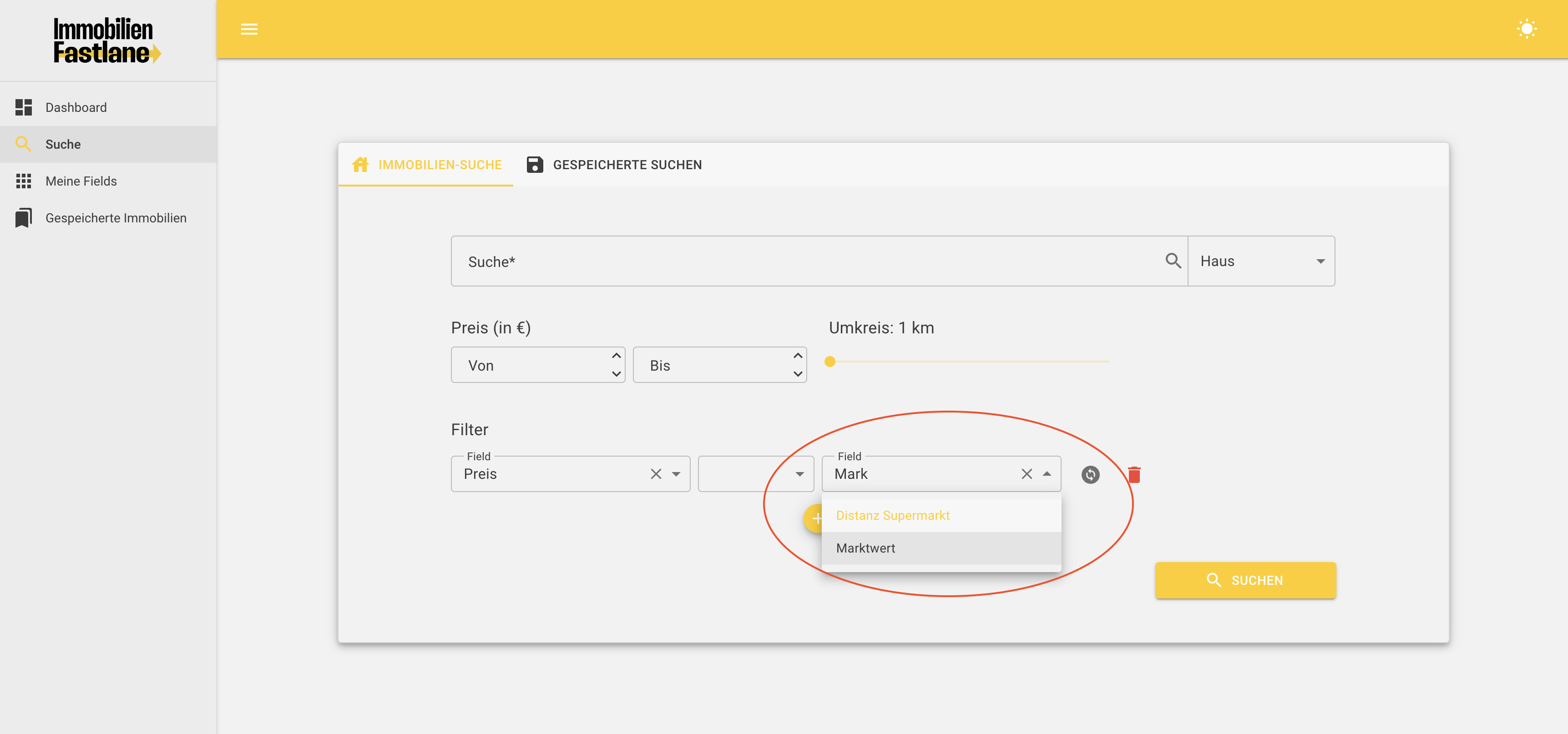This screenshot has height=734, width=1568.
Task: Click the magnifier icon in Suche field
Action: tap(1173, 261)
